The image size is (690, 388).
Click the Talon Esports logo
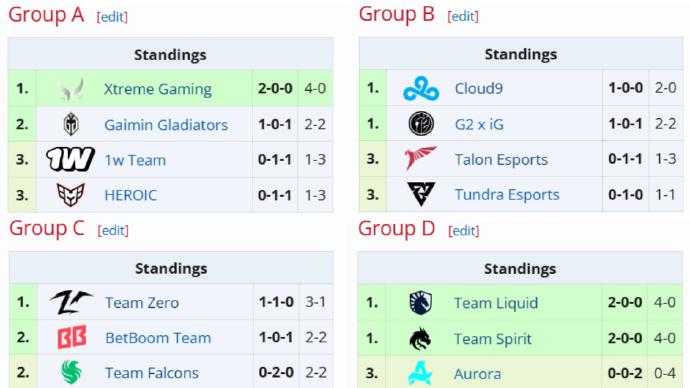pos(421,159)
